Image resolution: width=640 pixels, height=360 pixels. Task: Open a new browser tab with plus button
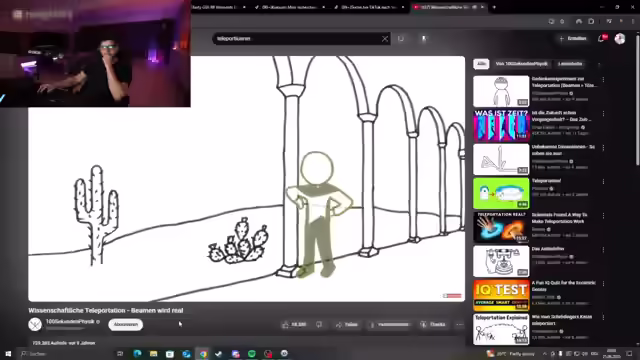click(x=494, y=7)
